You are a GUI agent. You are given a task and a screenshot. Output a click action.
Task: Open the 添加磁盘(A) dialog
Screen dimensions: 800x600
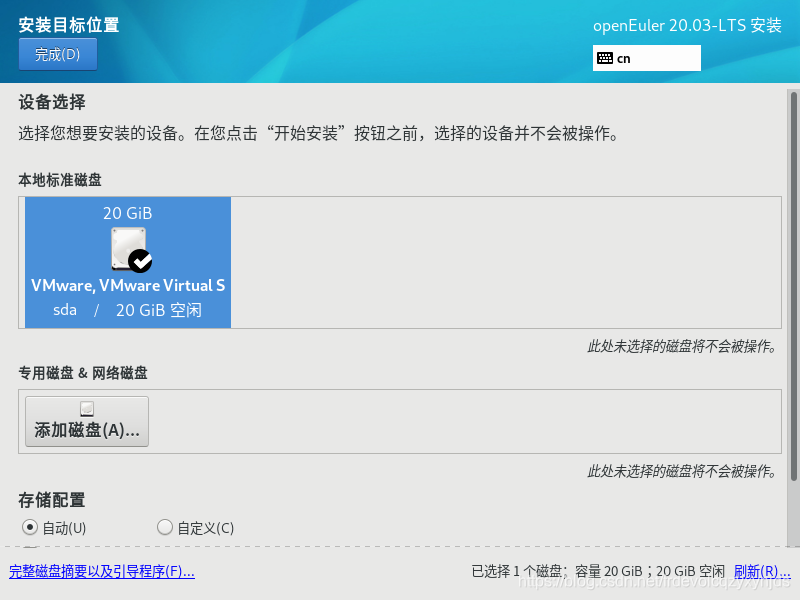point(86,421)
